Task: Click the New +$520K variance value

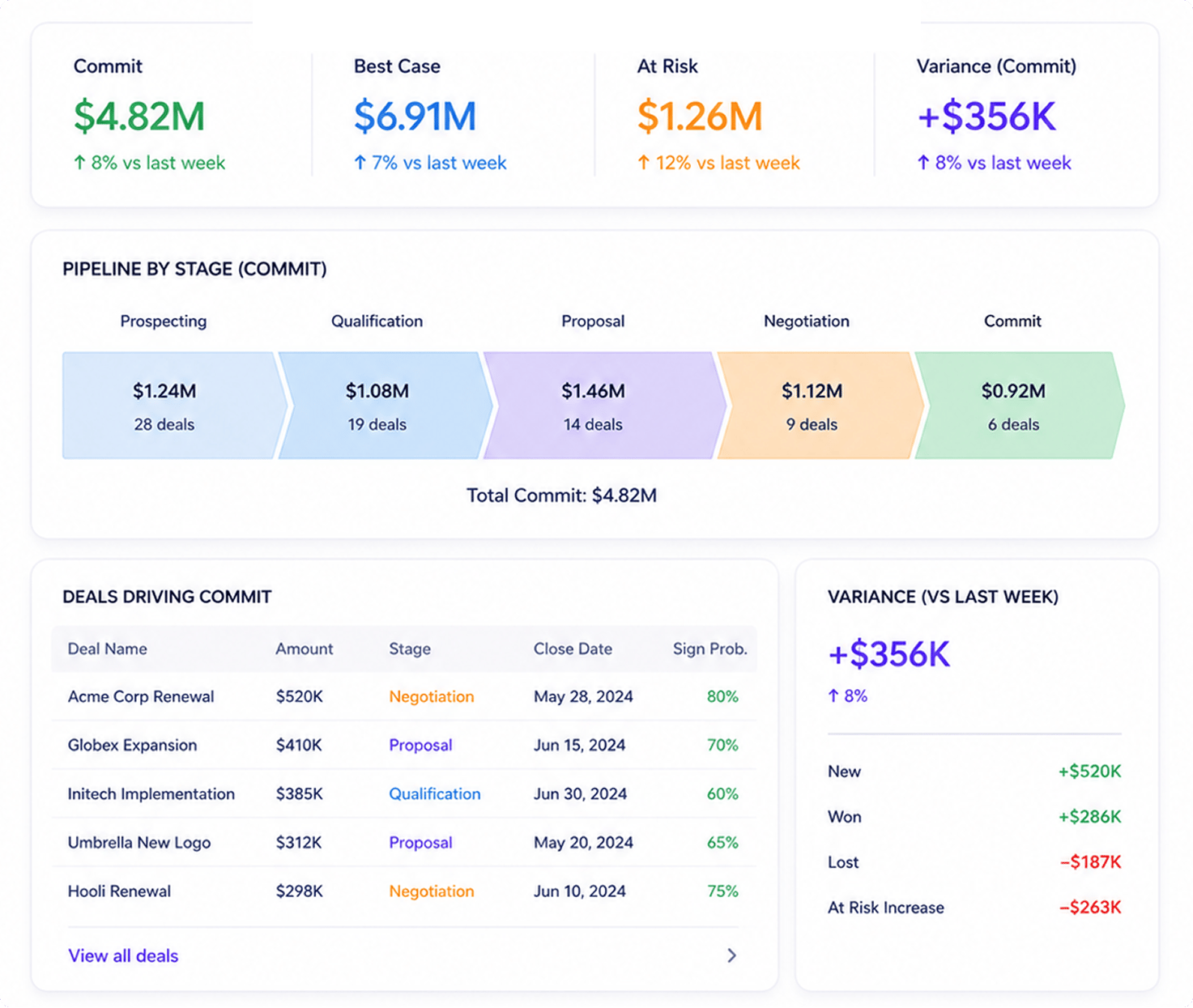Action: [1089, 772]
